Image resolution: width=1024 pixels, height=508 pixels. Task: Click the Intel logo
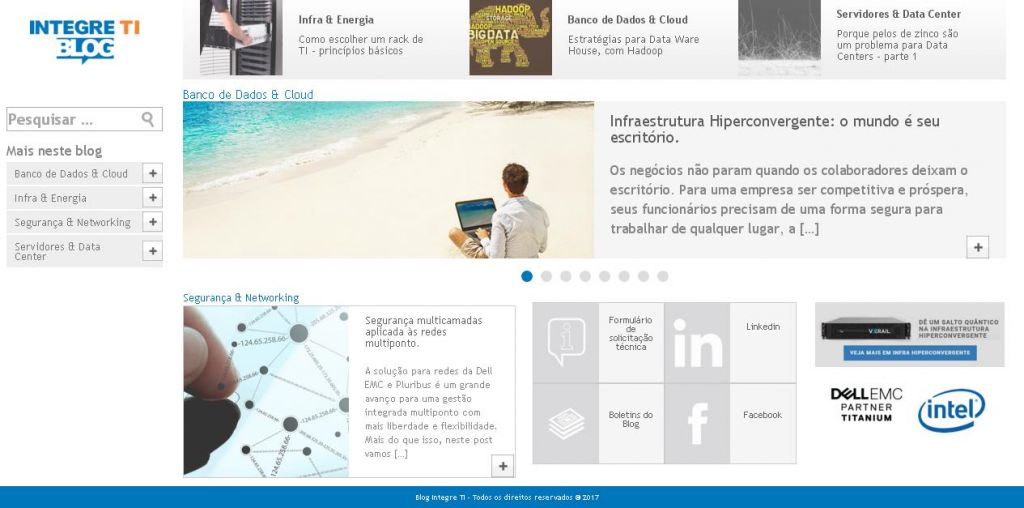(x=952, y=410)
